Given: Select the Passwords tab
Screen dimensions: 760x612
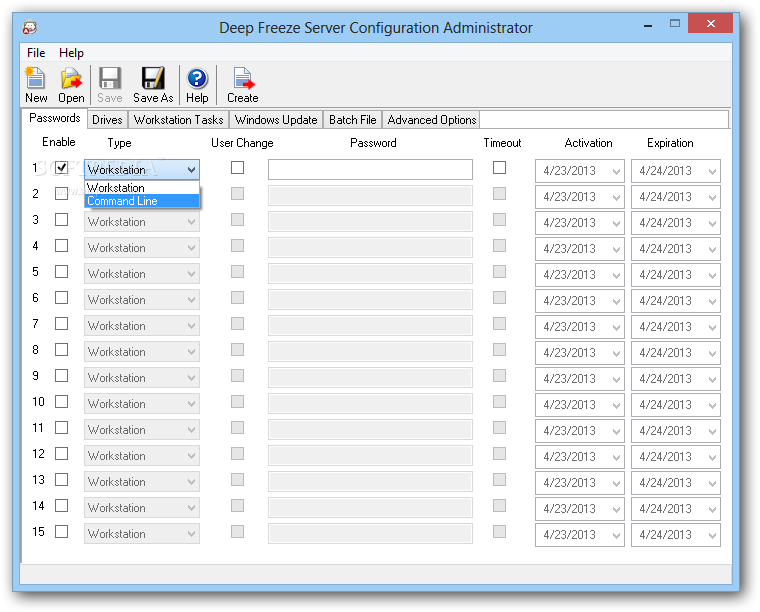Looking at the screenshot, I should [54, 118].
